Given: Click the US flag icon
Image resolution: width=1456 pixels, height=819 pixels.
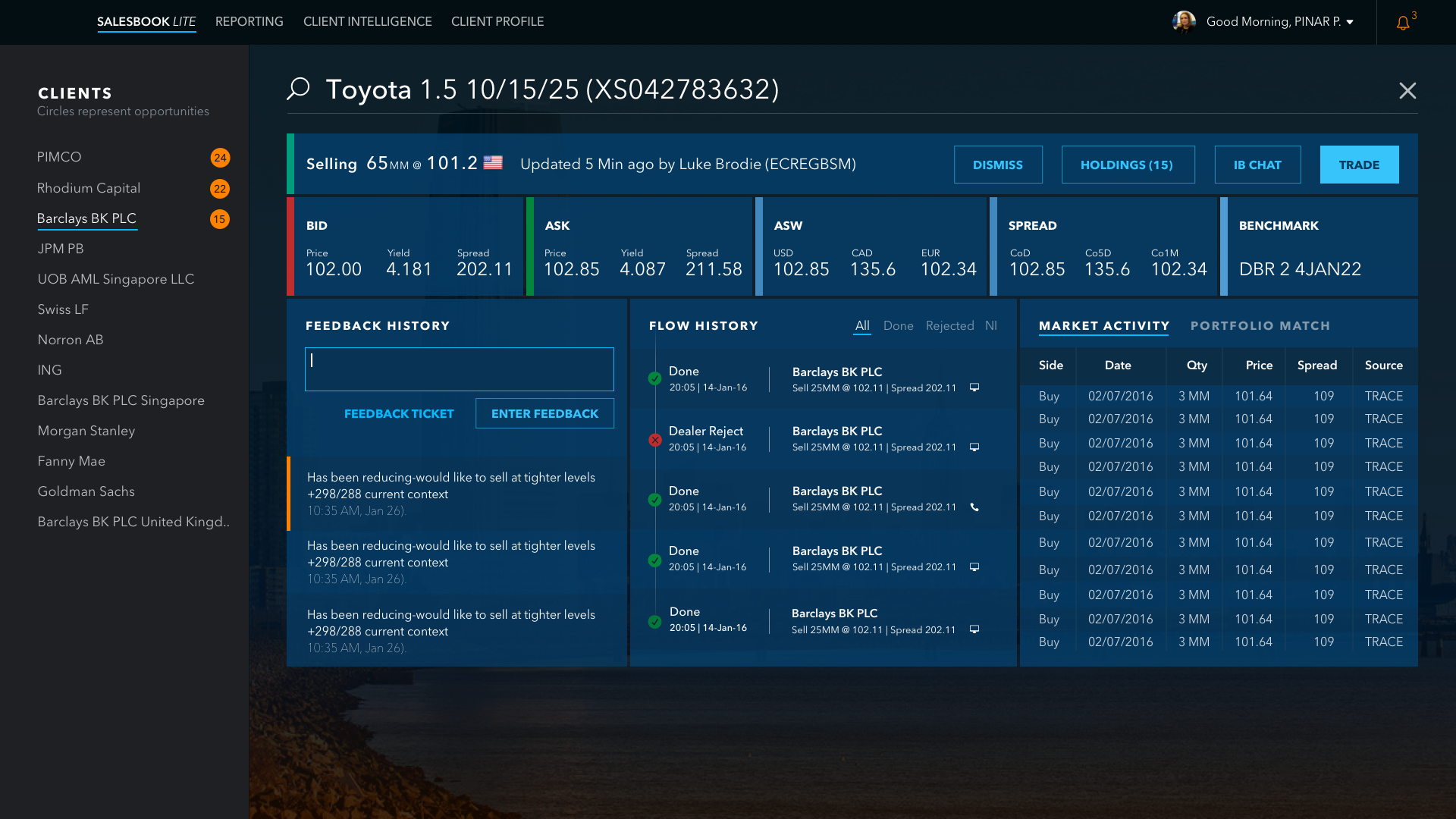Looking at the screenshot, I should click(493, 162).
